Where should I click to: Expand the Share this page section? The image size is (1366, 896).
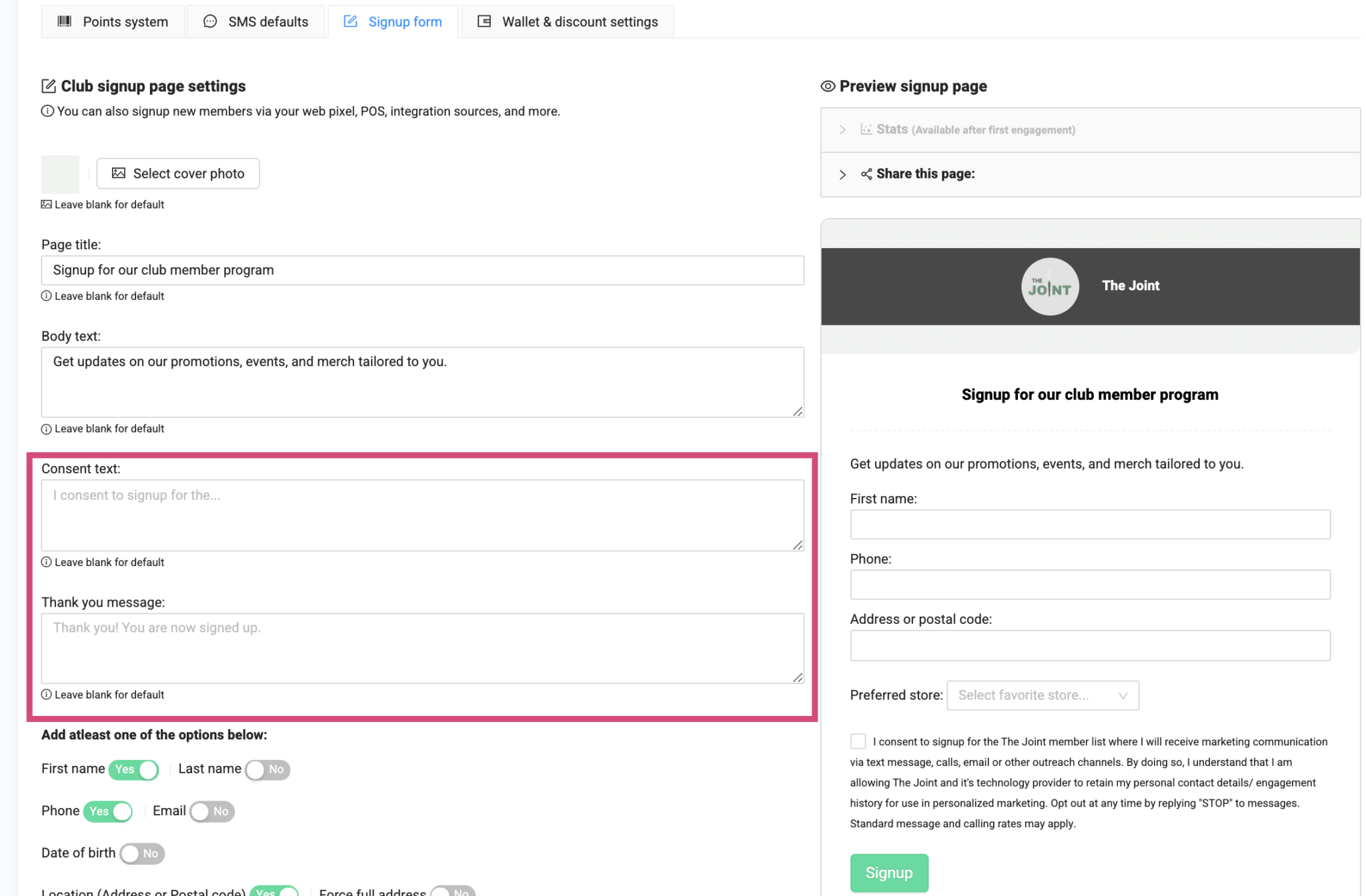843,174
